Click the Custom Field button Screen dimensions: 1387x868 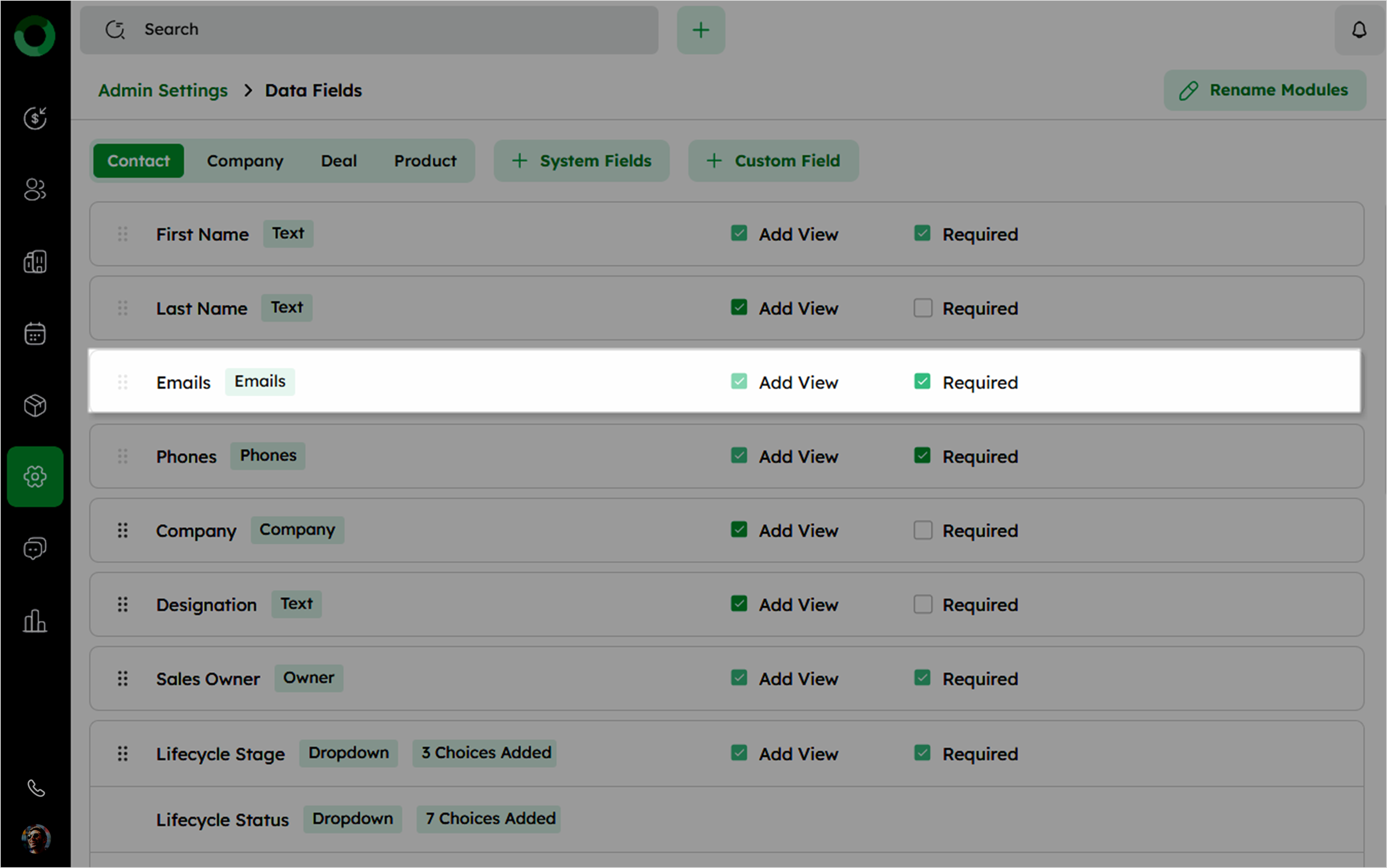(x=773, y=161)
